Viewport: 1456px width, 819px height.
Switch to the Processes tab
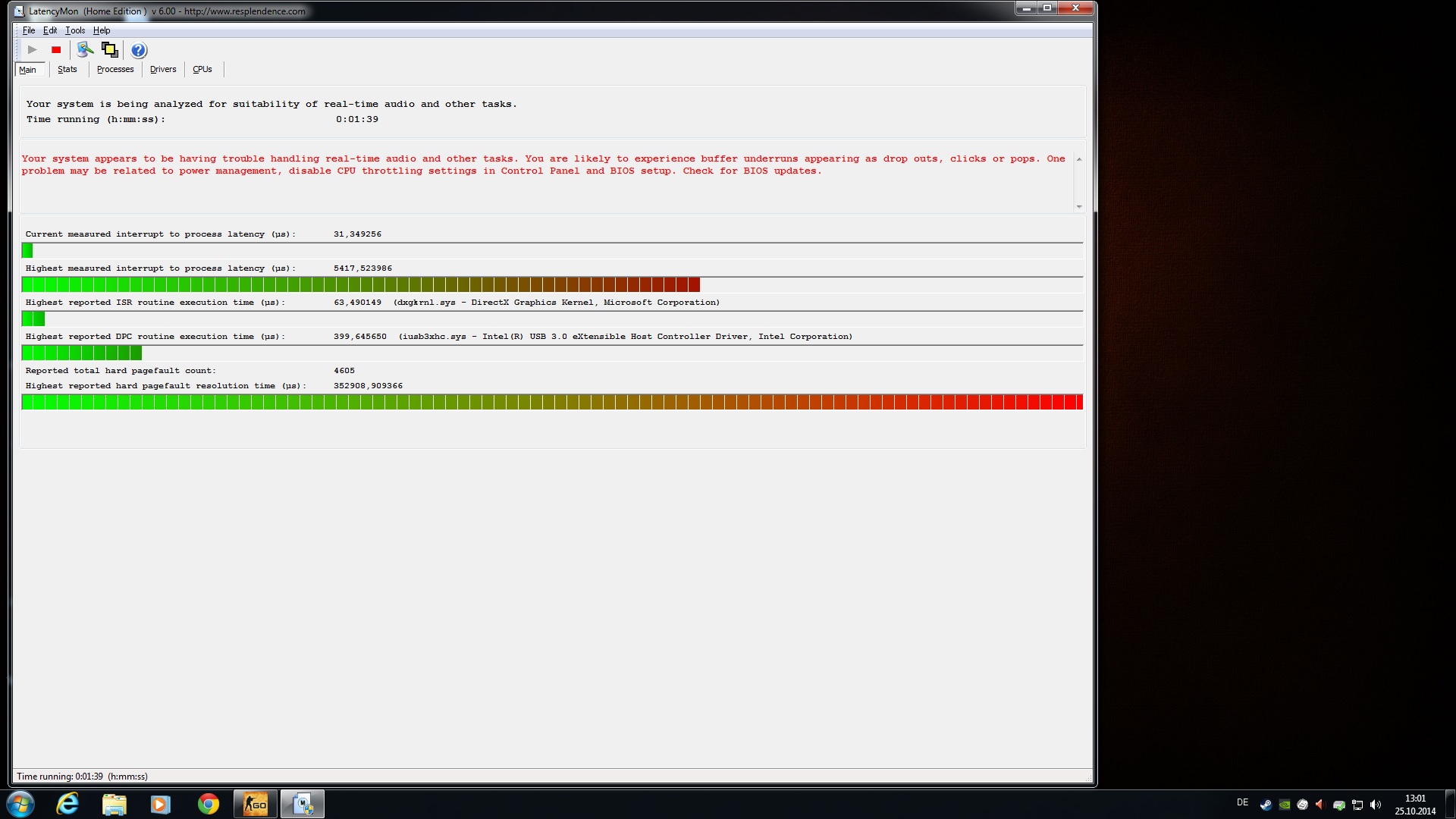coord(115,69)
